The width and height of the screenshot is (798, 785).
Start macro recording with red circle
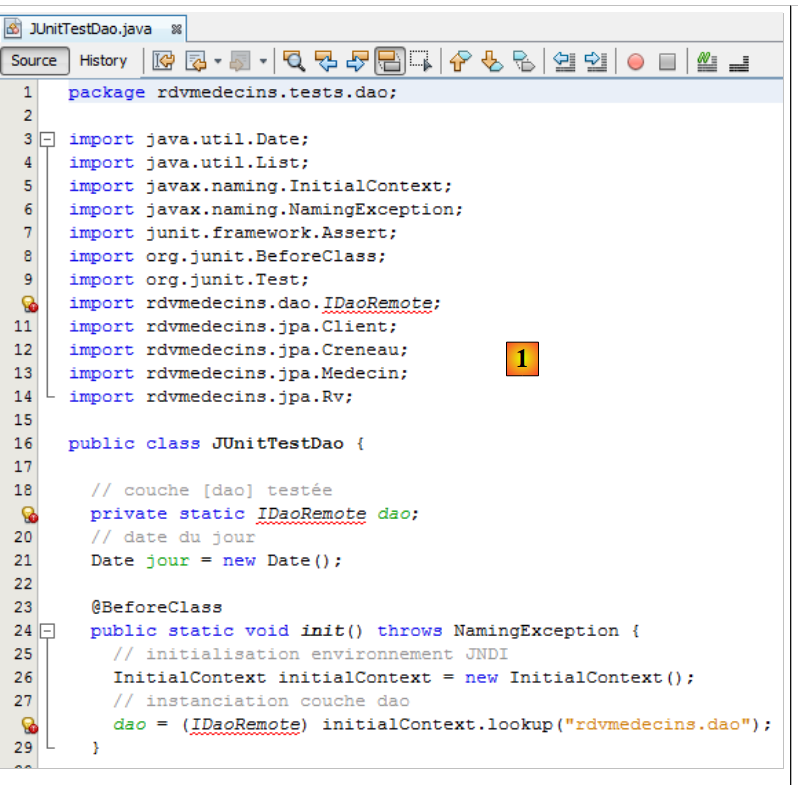pyautogui.click(x=636, y=61)
